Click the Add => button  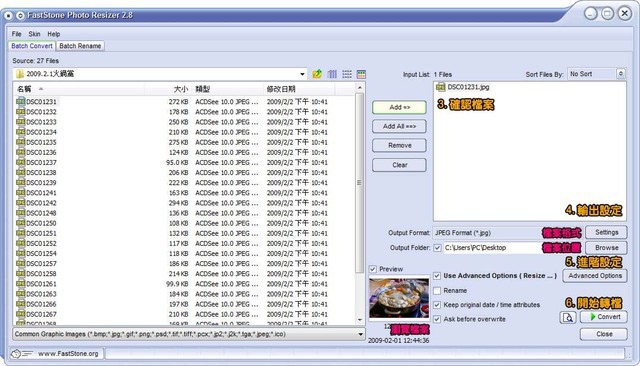pyautogui.click(x=399, y=107)
